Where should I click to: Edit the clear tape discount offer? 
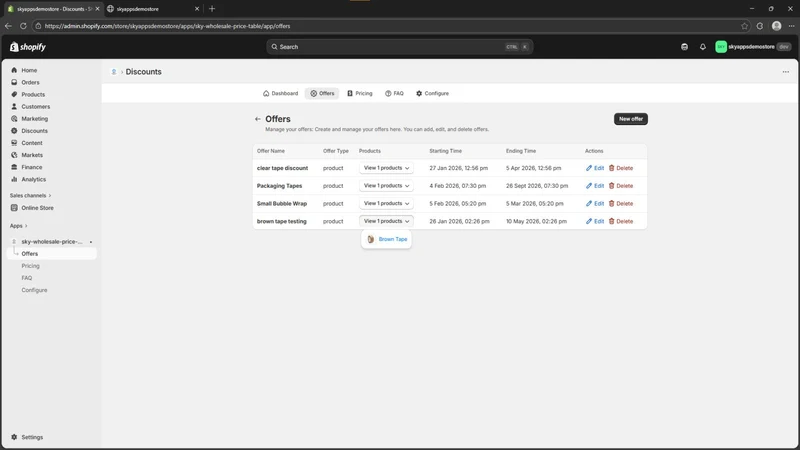pyautogui.click(x=595, y=168)
